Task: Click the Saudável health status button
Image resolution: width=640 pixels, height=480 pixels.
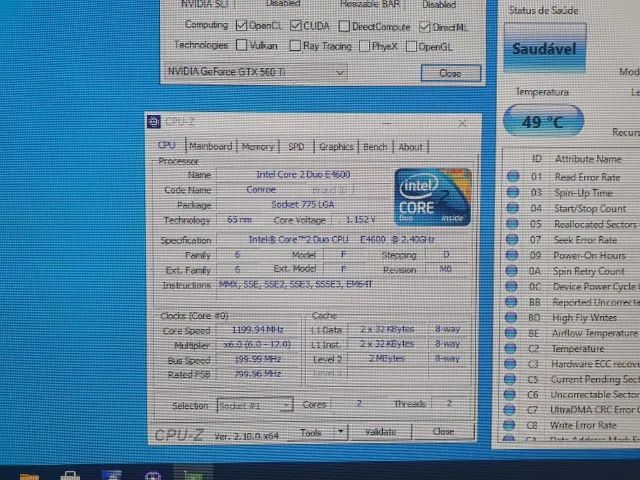Action: pyautogui.click(x=544, y=48)
